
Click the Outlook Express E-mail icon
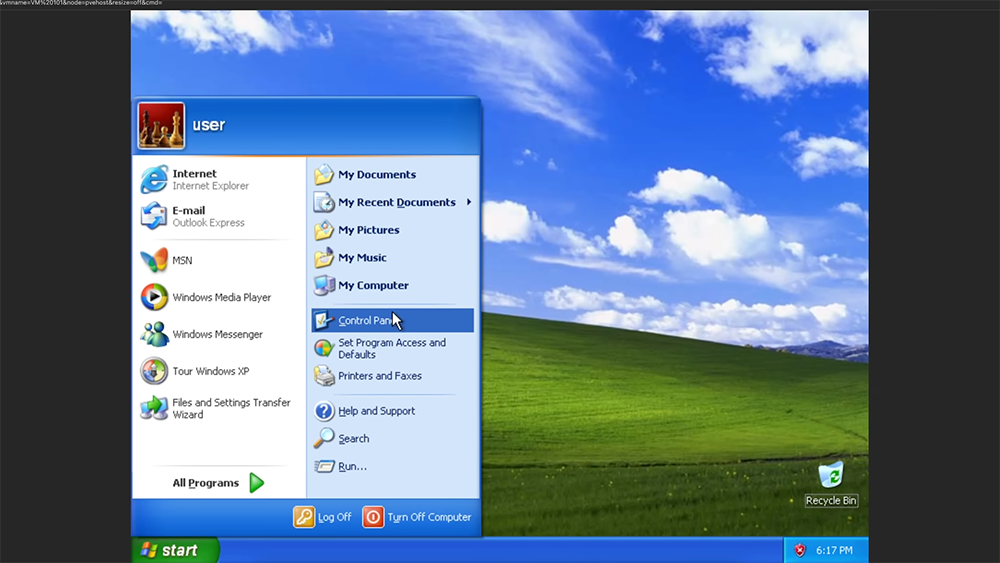pos(154,216)
